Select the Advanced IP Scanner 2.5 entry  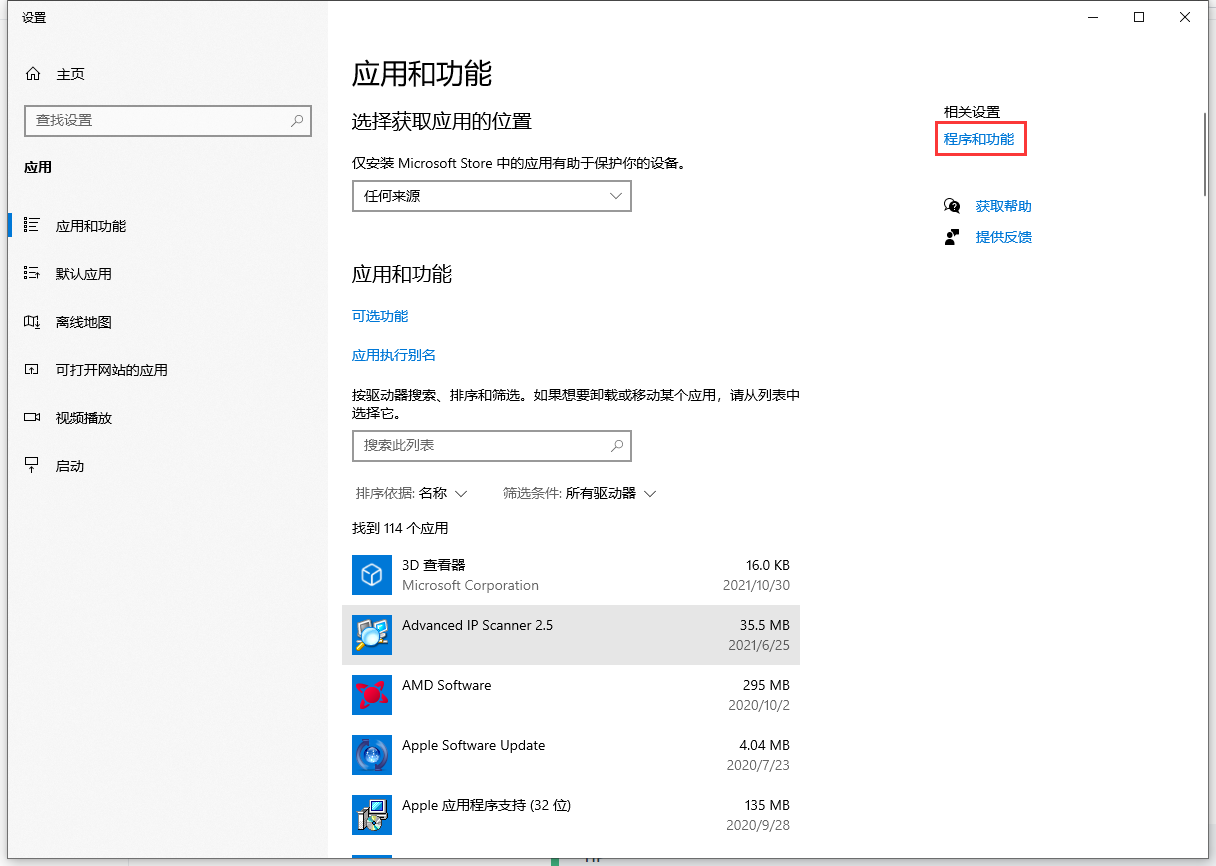(x=571, y=635)
